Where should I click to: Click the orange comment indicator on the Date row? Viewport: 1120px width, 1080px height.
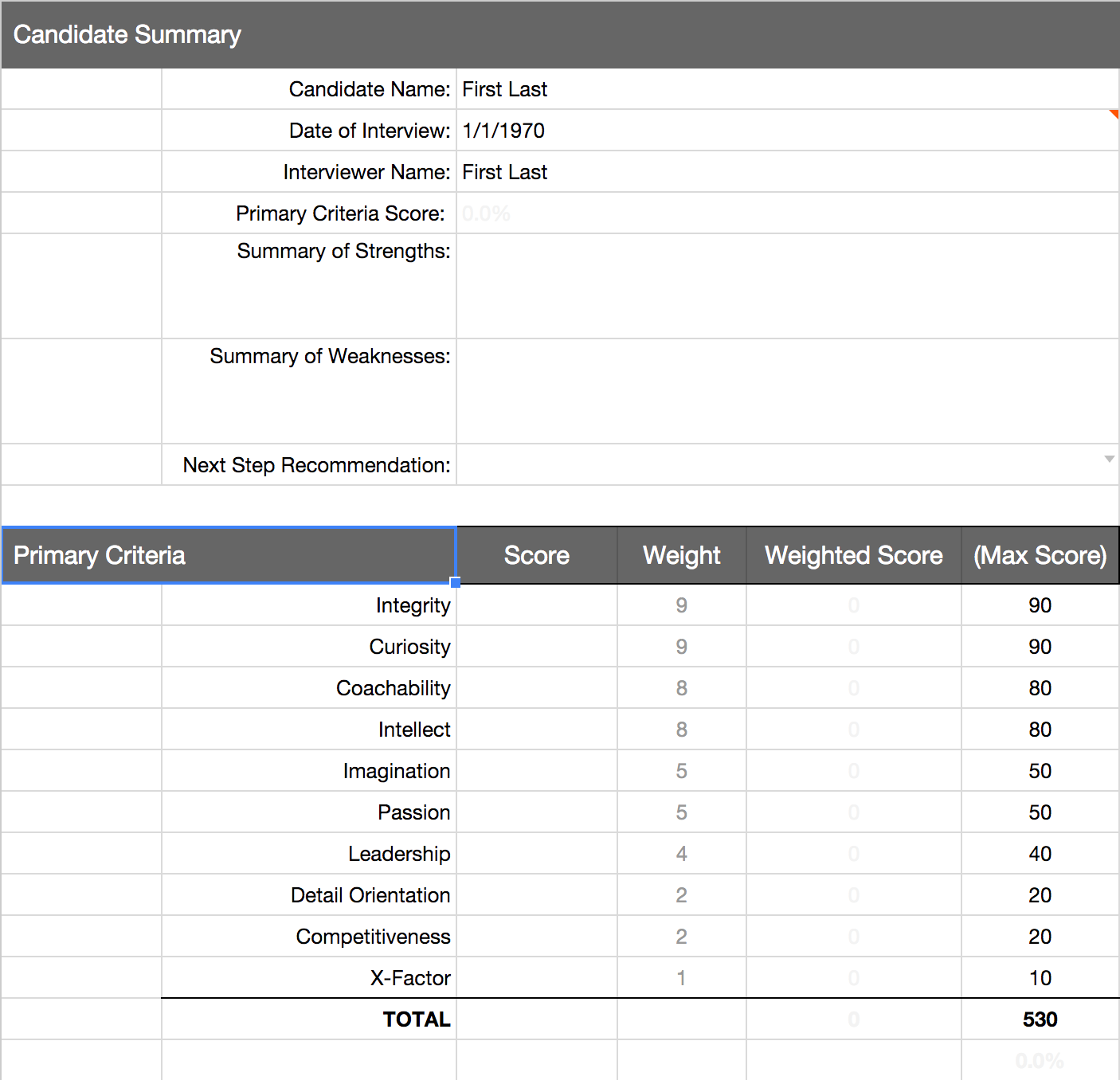click(x=1114, y=114)
